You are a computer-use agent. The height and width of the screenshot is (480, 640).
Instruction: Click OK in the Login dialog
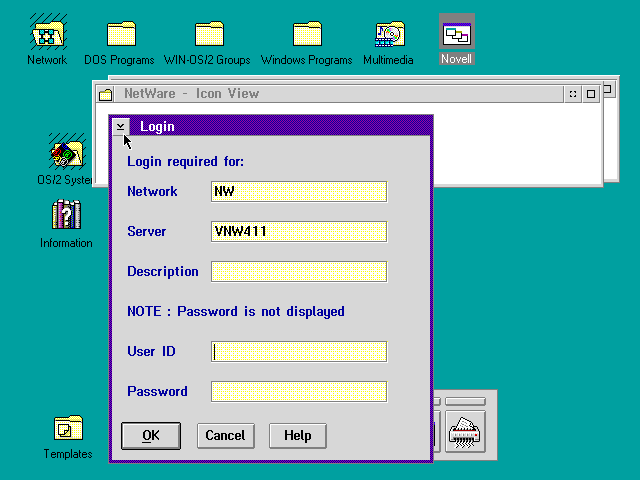[151, 436]
